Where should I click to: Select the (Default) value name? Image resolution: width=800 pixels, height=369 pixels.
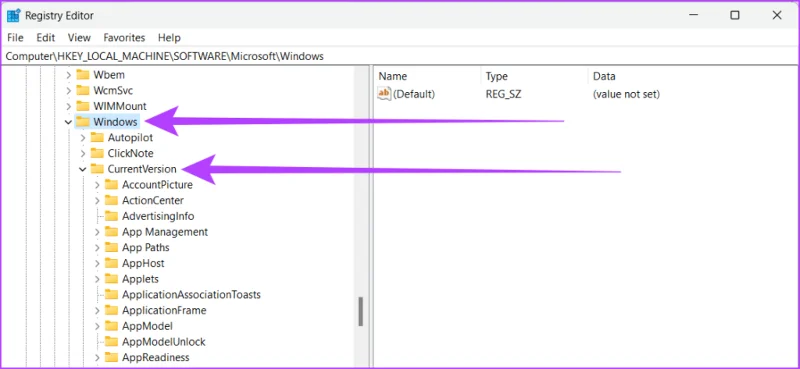click(414, 94)
